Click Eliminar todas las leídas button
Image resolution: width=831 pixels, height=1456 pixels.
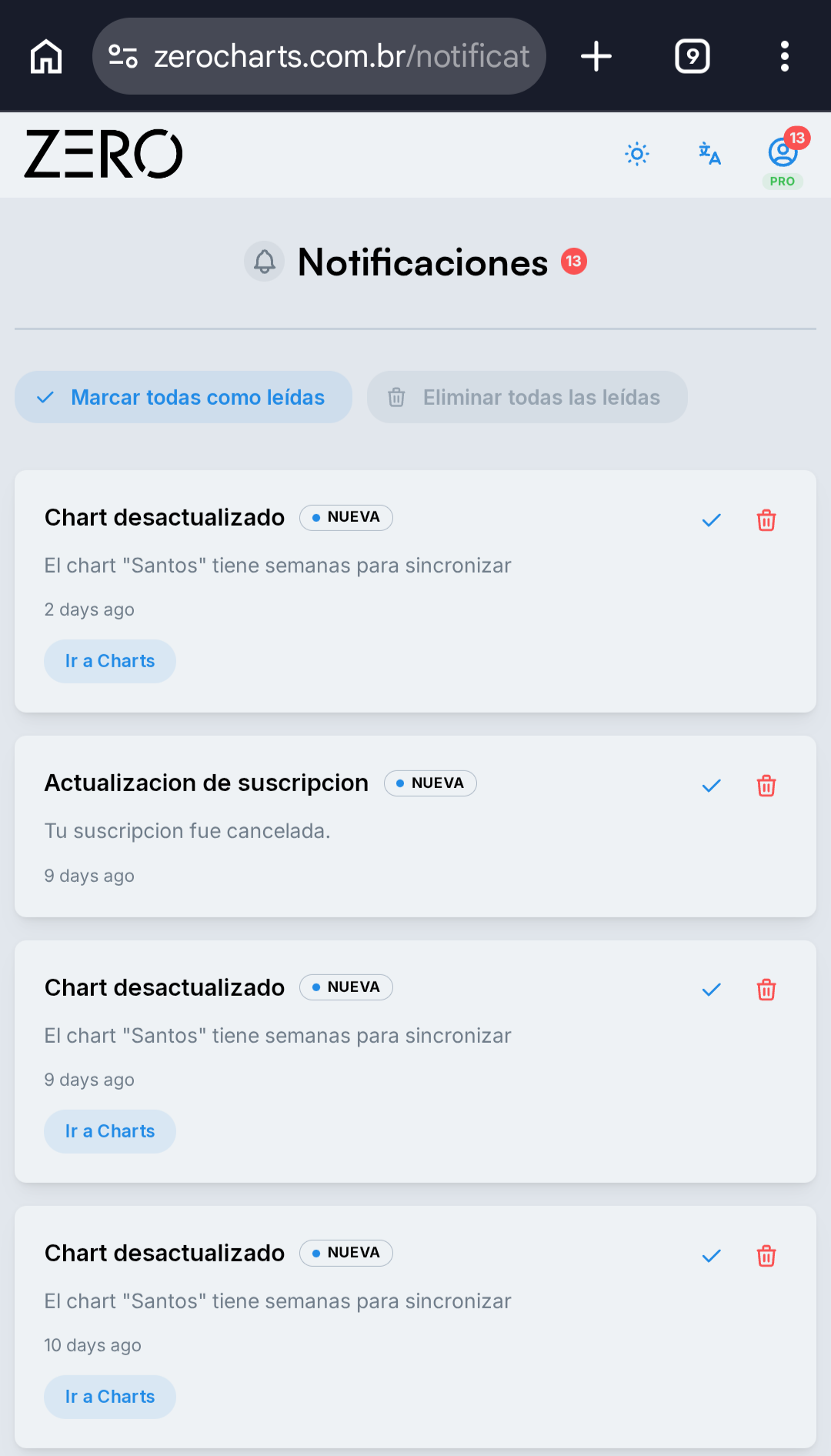(x=527, y=397)
